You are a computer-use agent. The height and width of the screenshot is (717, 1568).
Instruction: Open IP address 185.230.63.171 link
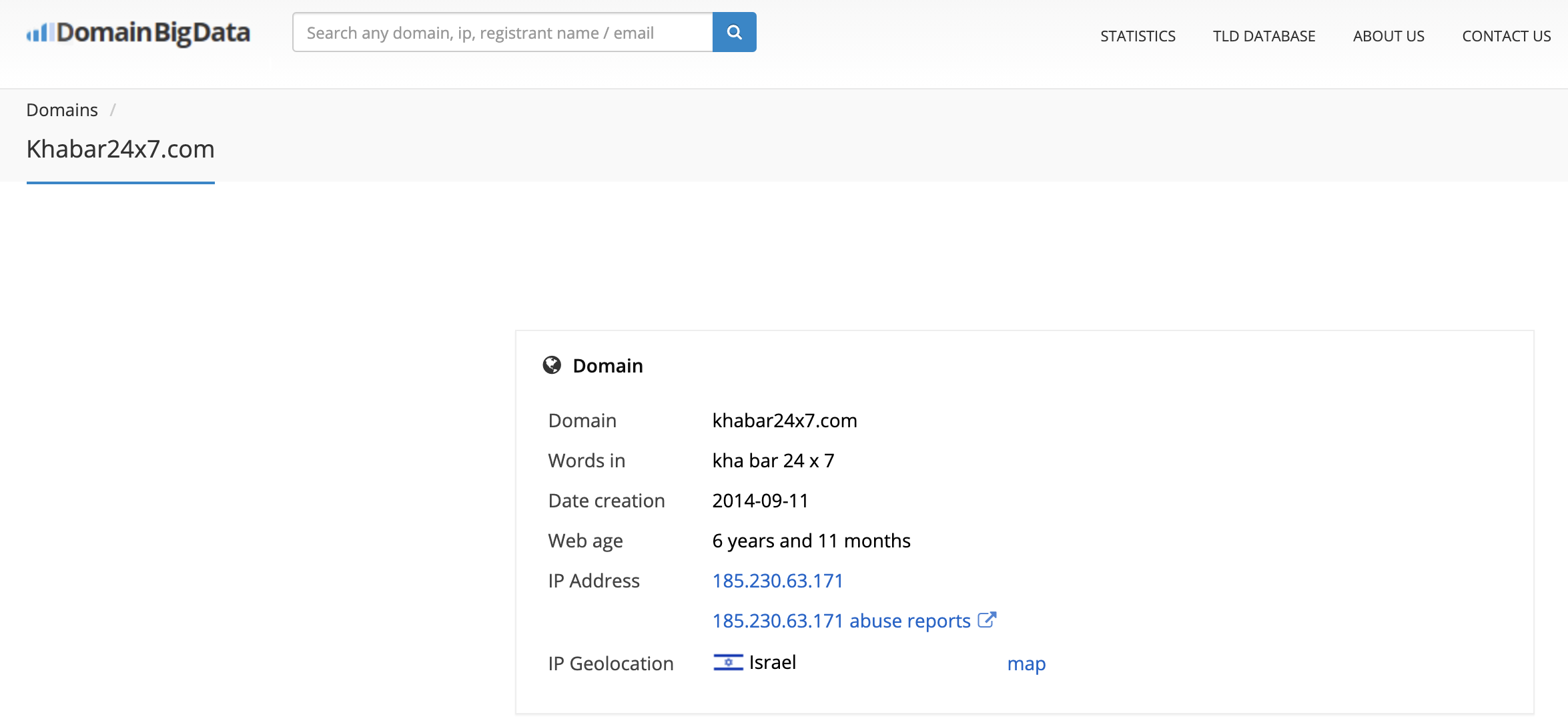point(777,581)
